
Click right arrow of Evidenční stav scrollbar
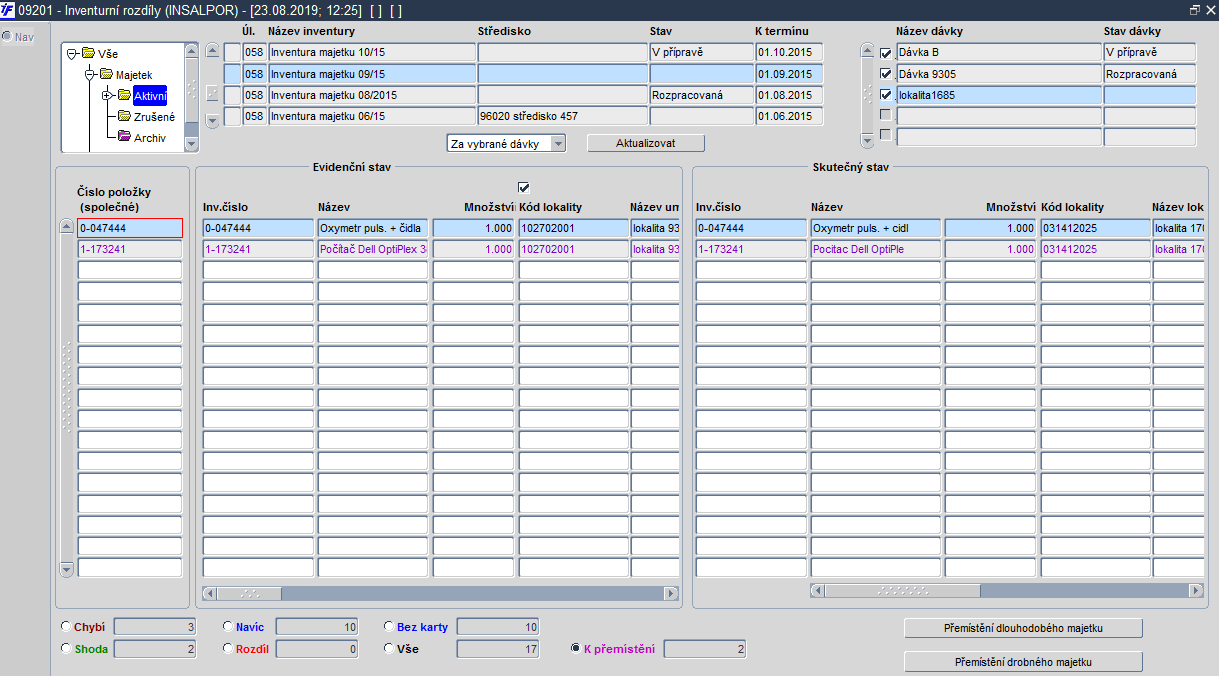click(671, 593)
